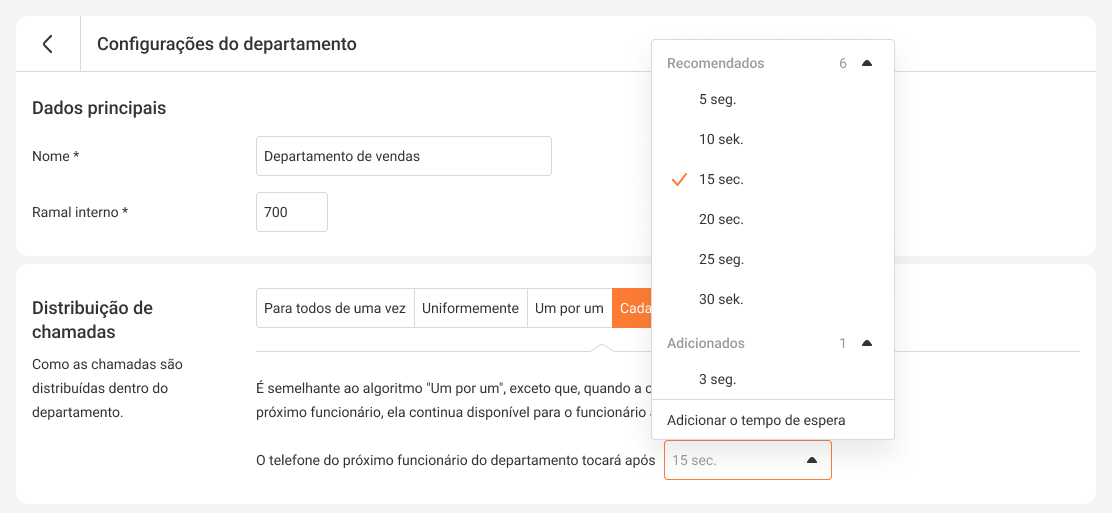
Task: Switch to Para todos de uma vez
Action: coord(335,308)
